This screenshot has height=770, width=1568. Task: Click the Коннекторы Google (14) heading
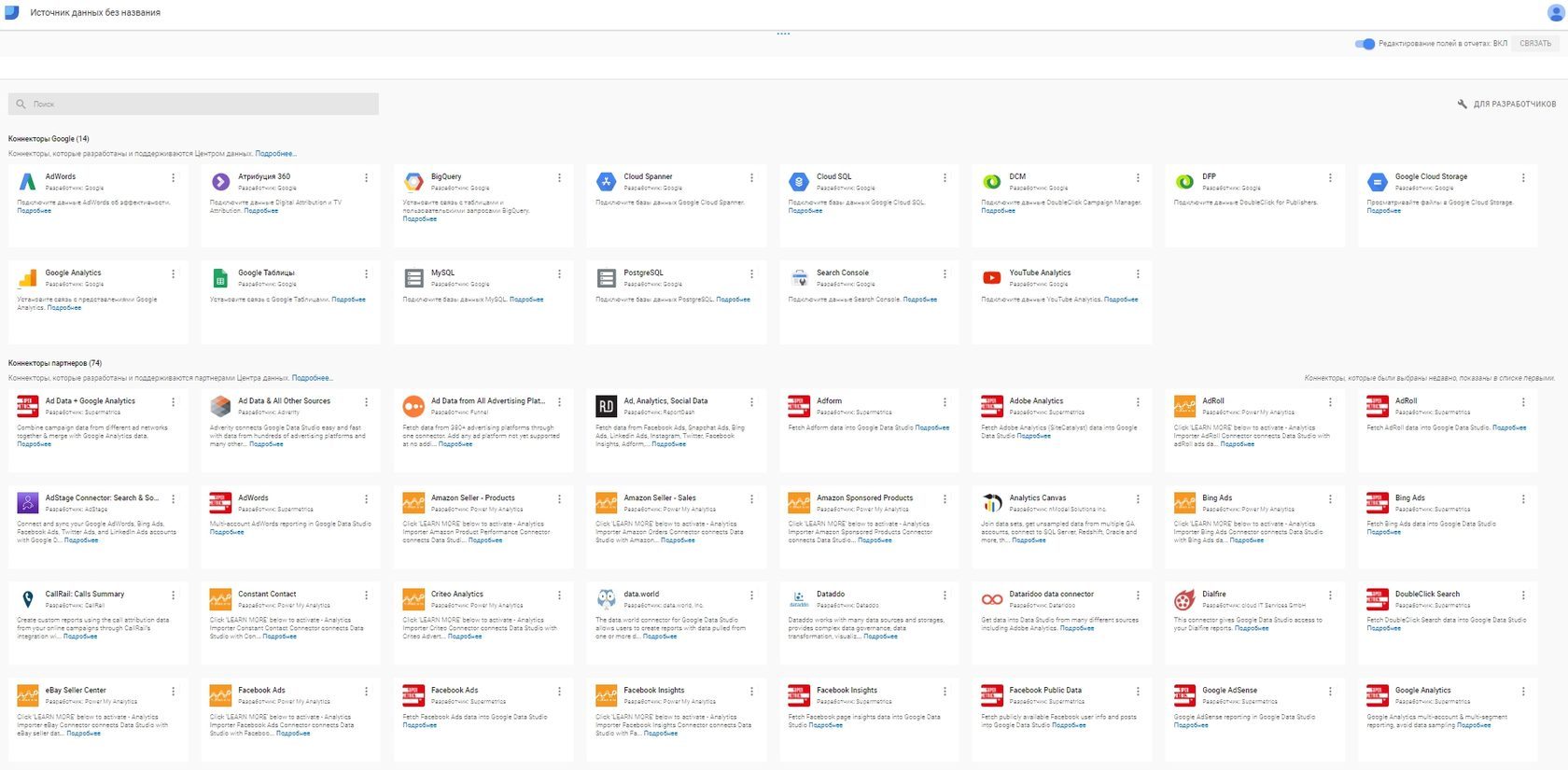tap(49, 139)
